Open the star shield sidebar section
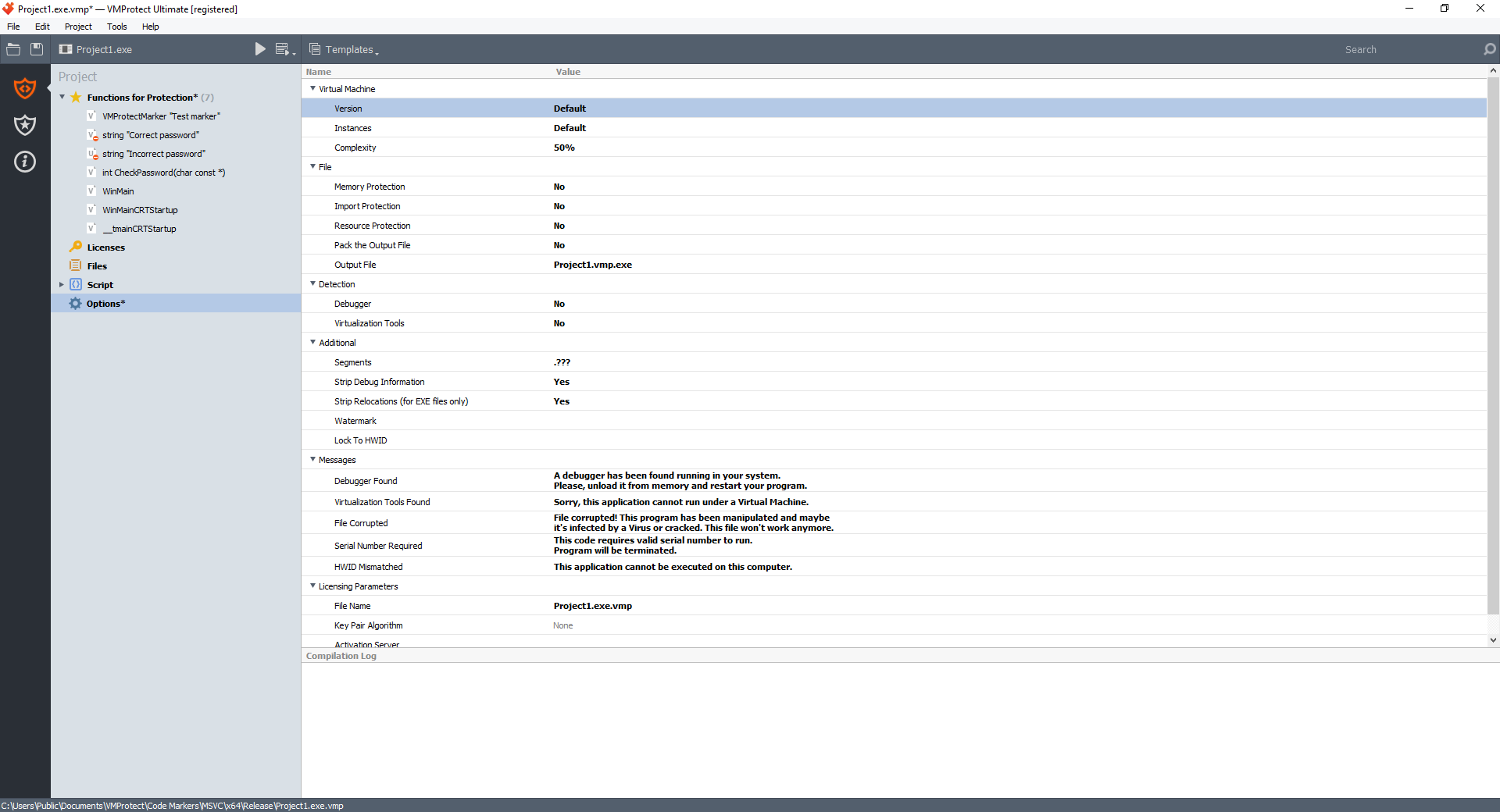1500x812 pixels. 25,125
